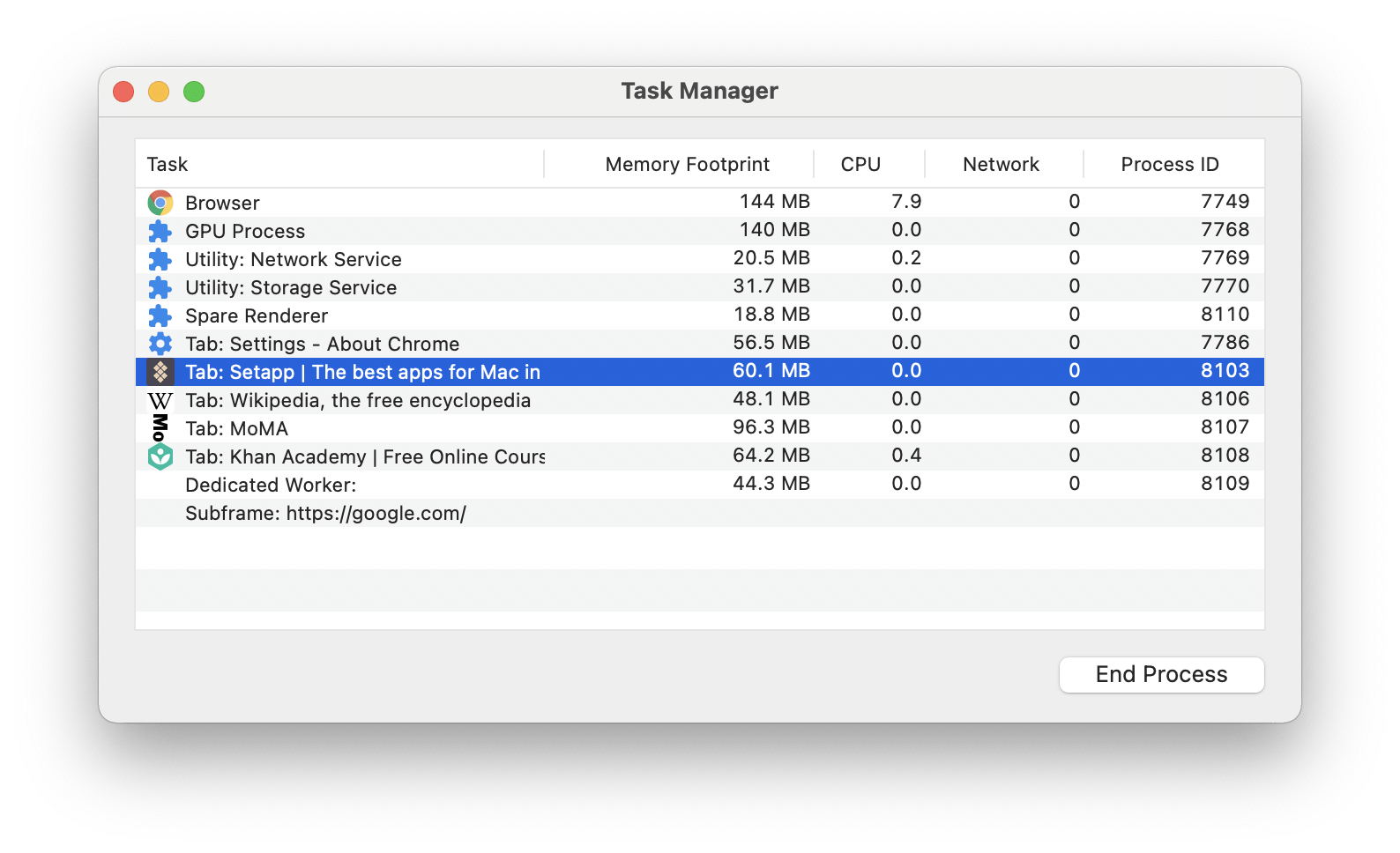Screen dimensions: 1400x853
Task: Select the Tab: MoMA row label
Action: 237,428
